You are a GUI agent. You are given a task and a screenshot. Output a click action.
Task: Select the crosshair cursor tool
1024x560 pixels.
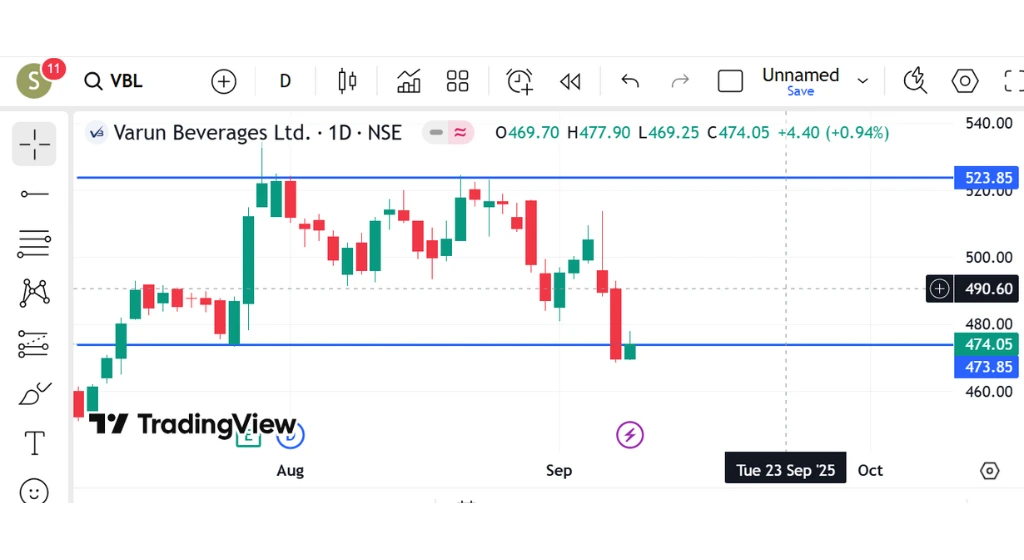pyautogui.click(x=34, y=144)
